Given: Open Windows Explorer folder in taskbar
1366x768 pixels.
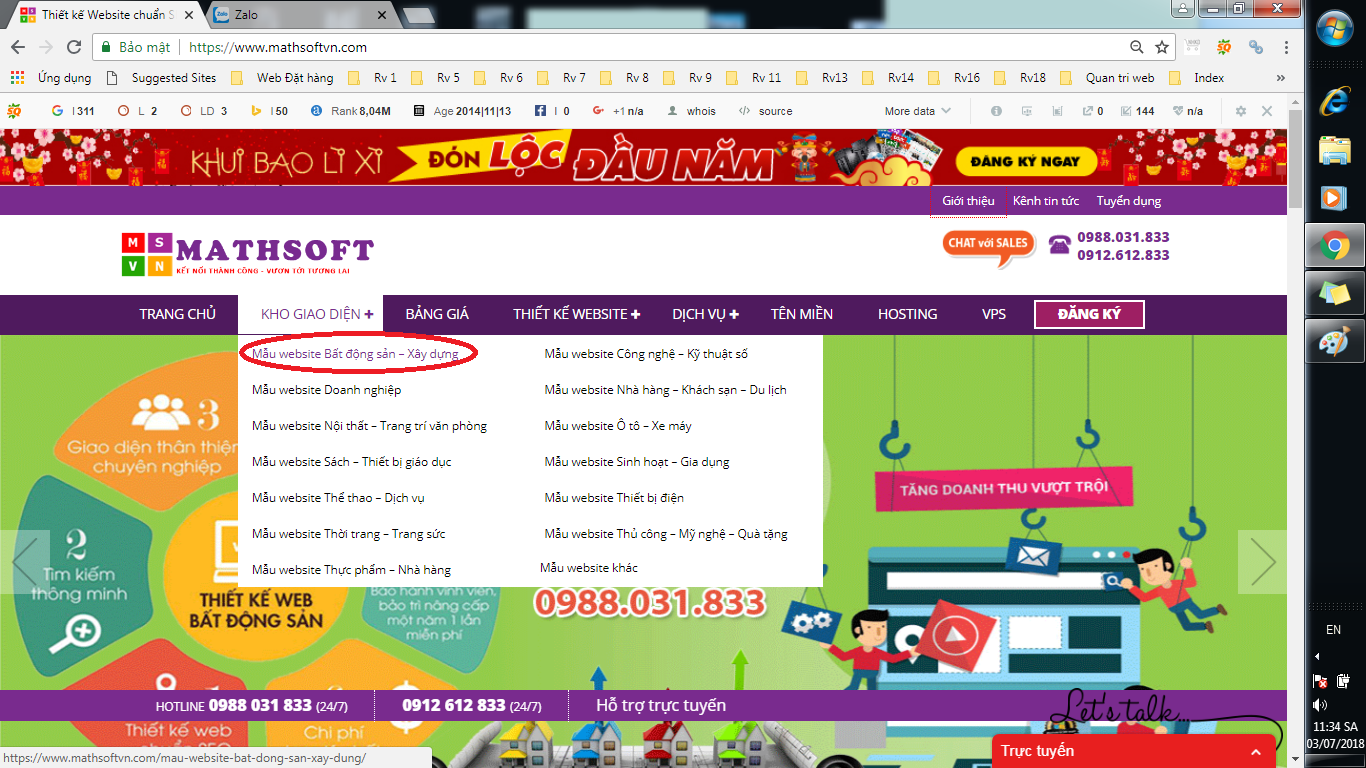Looking at the screenshot, I should (x=1335, y=150).
